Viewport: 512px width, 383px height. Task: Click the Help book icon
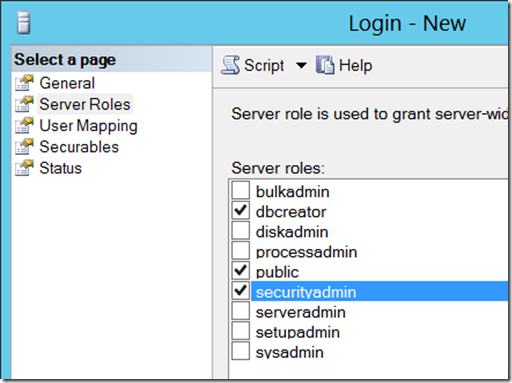325,65
